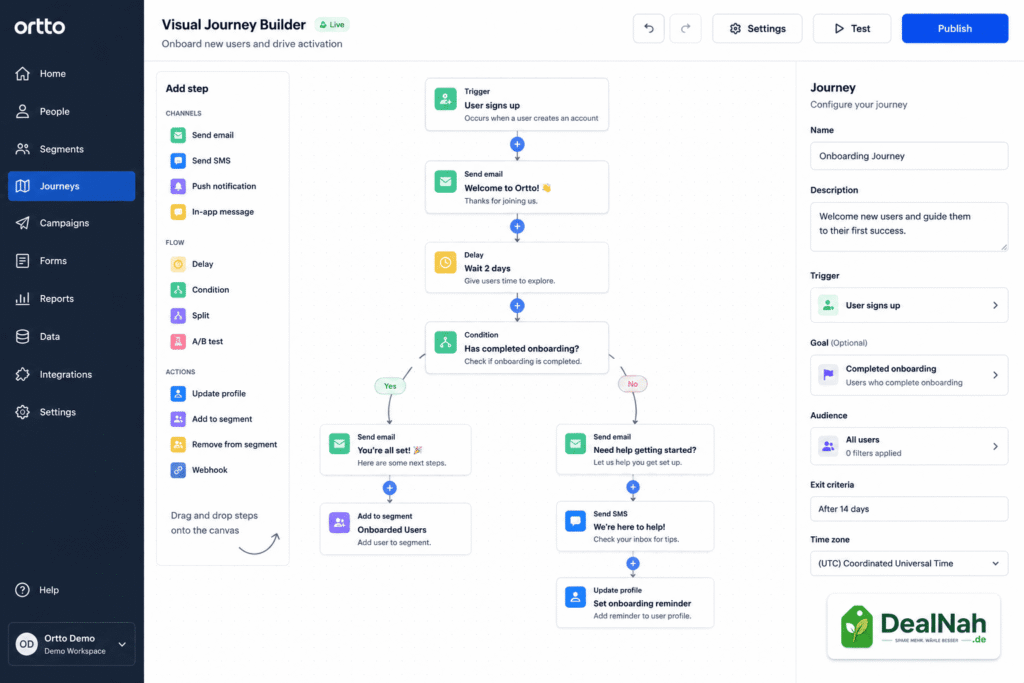
Task: Click plus below We're here to help SMS
Action: coord(633,564)
